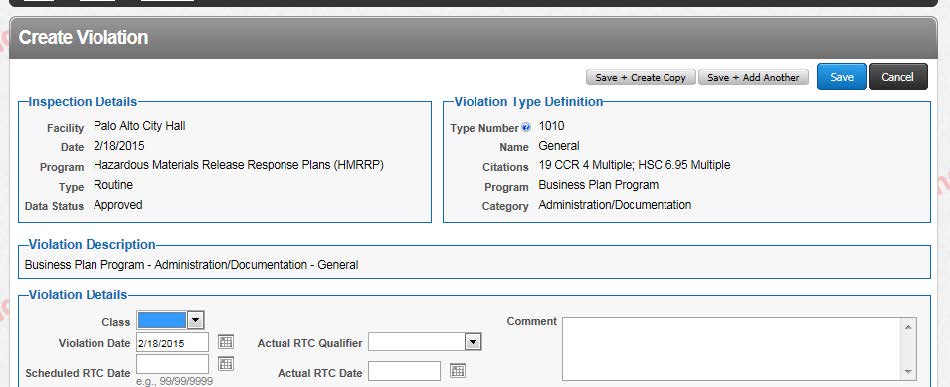The height and width of the screenshot is (387, 950).
Task: Click Save + Add Another button
Action: tap(753, 78)
